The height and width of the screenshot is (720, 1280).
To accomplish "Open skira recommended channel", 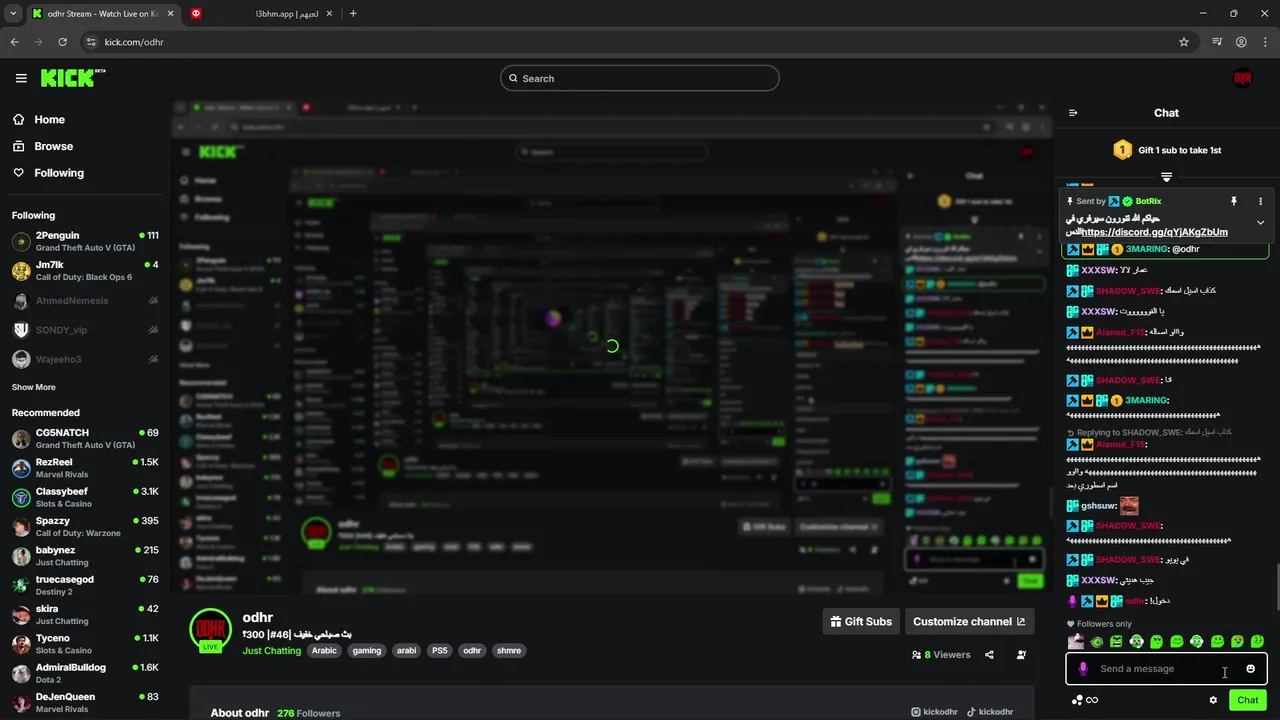I will point(85,615).
